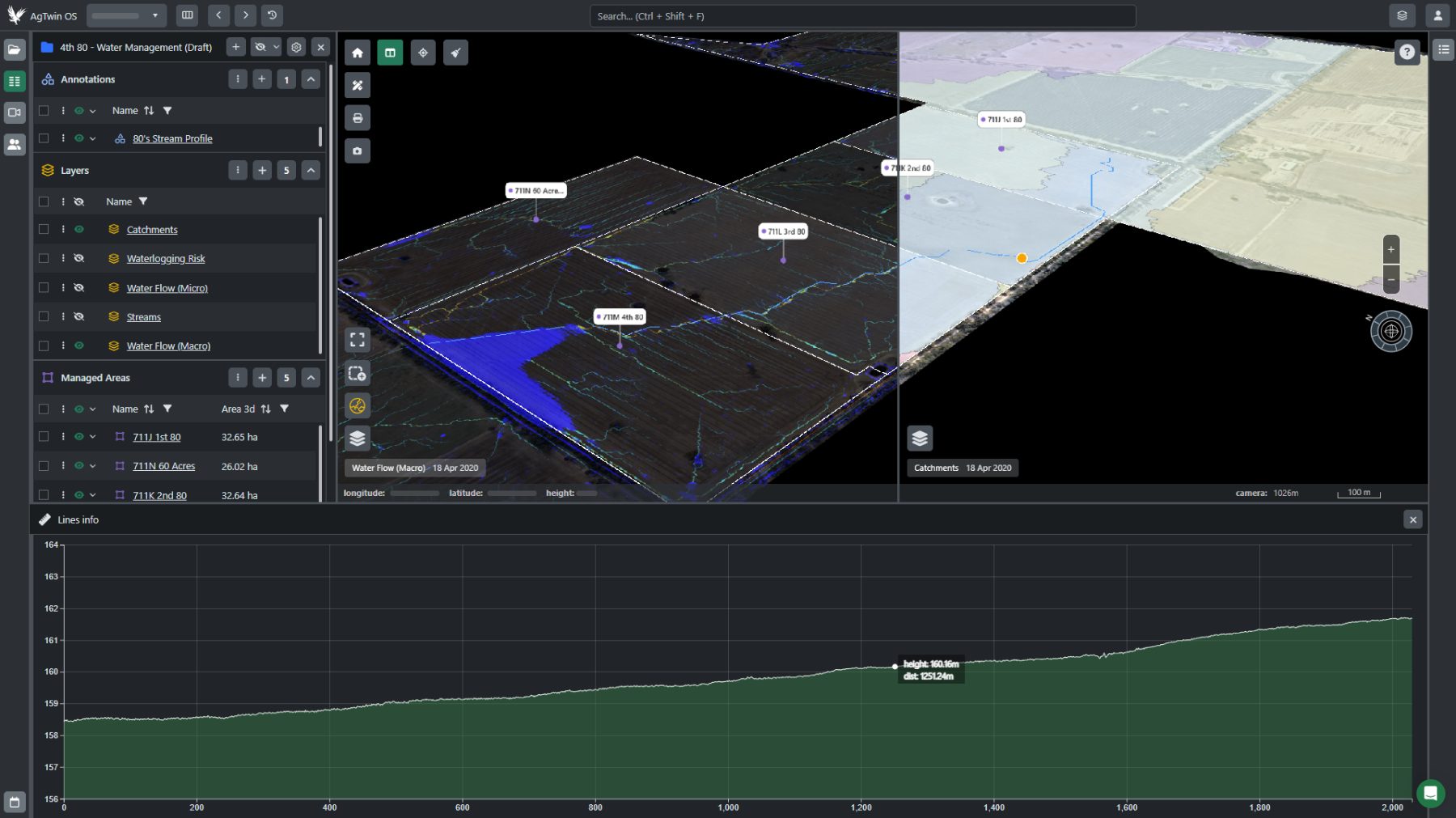This screenshot has width=1456, height=818.
Task: Check the Catchments layer checkbox
Action: click(x=44, y=230)
